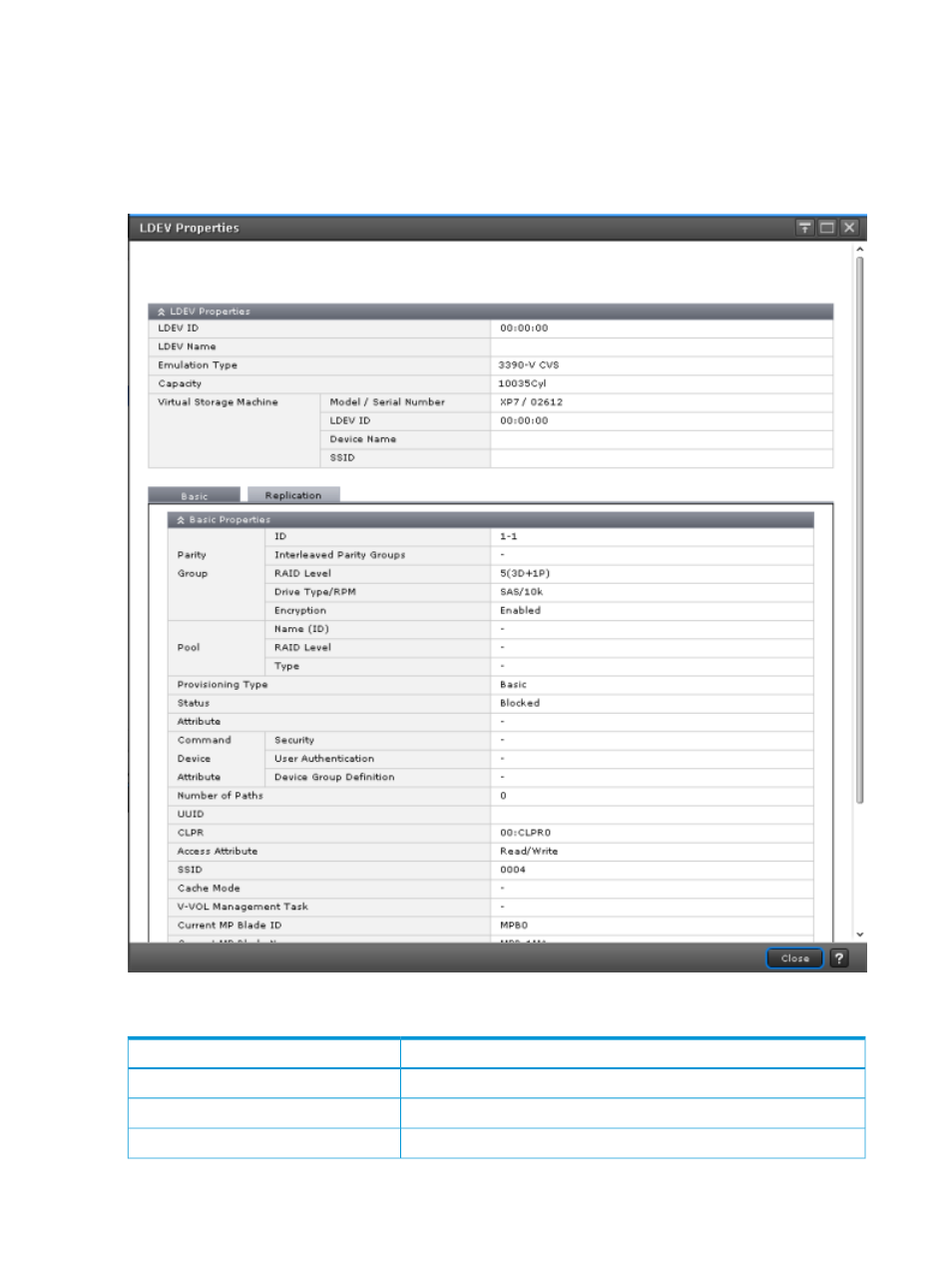
Task: Click the Current MP Blade ID value MPB0
Action: click(514, 926)
